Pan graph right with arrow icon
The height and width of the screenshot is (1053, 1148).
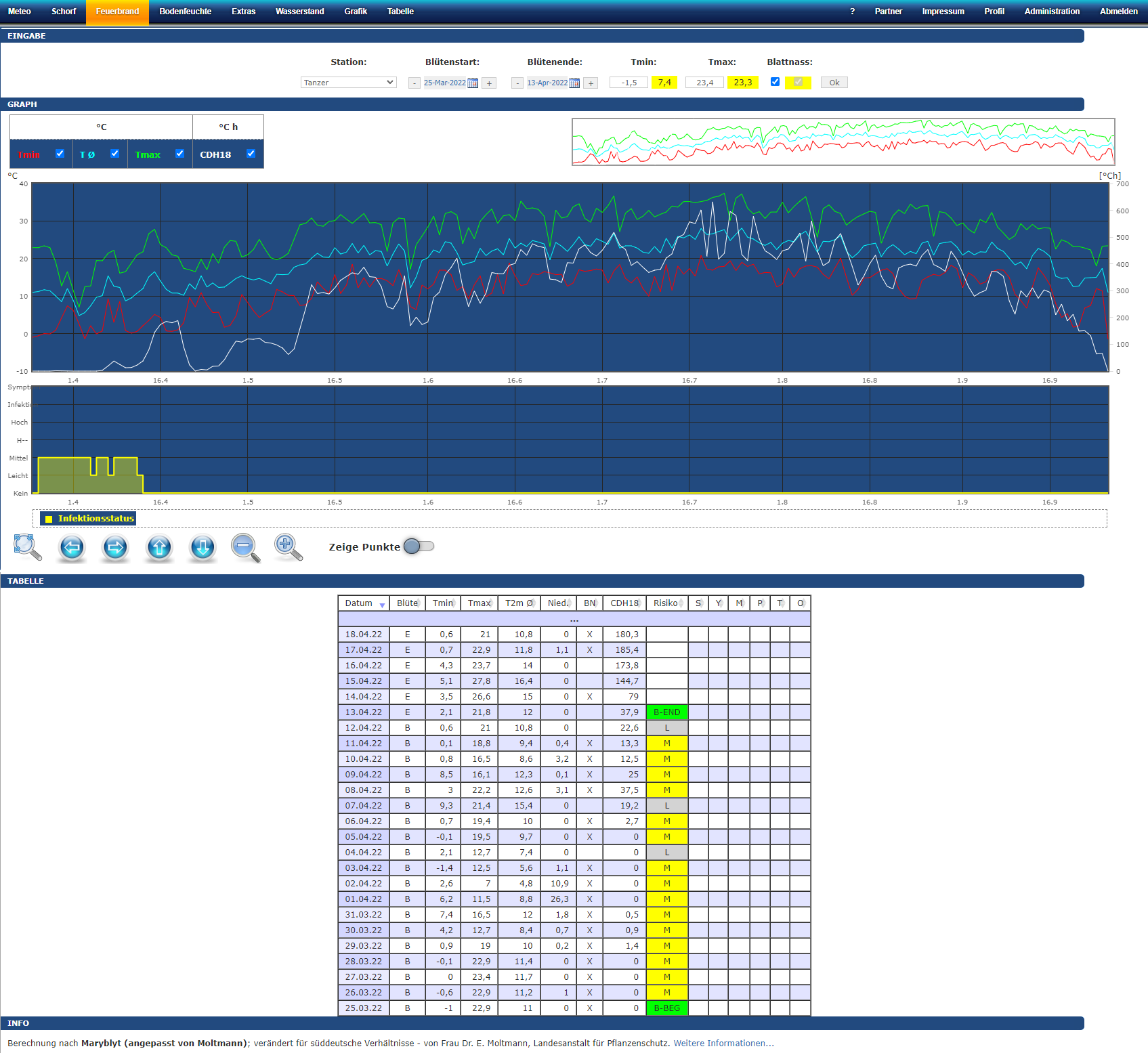click(115, 546)
